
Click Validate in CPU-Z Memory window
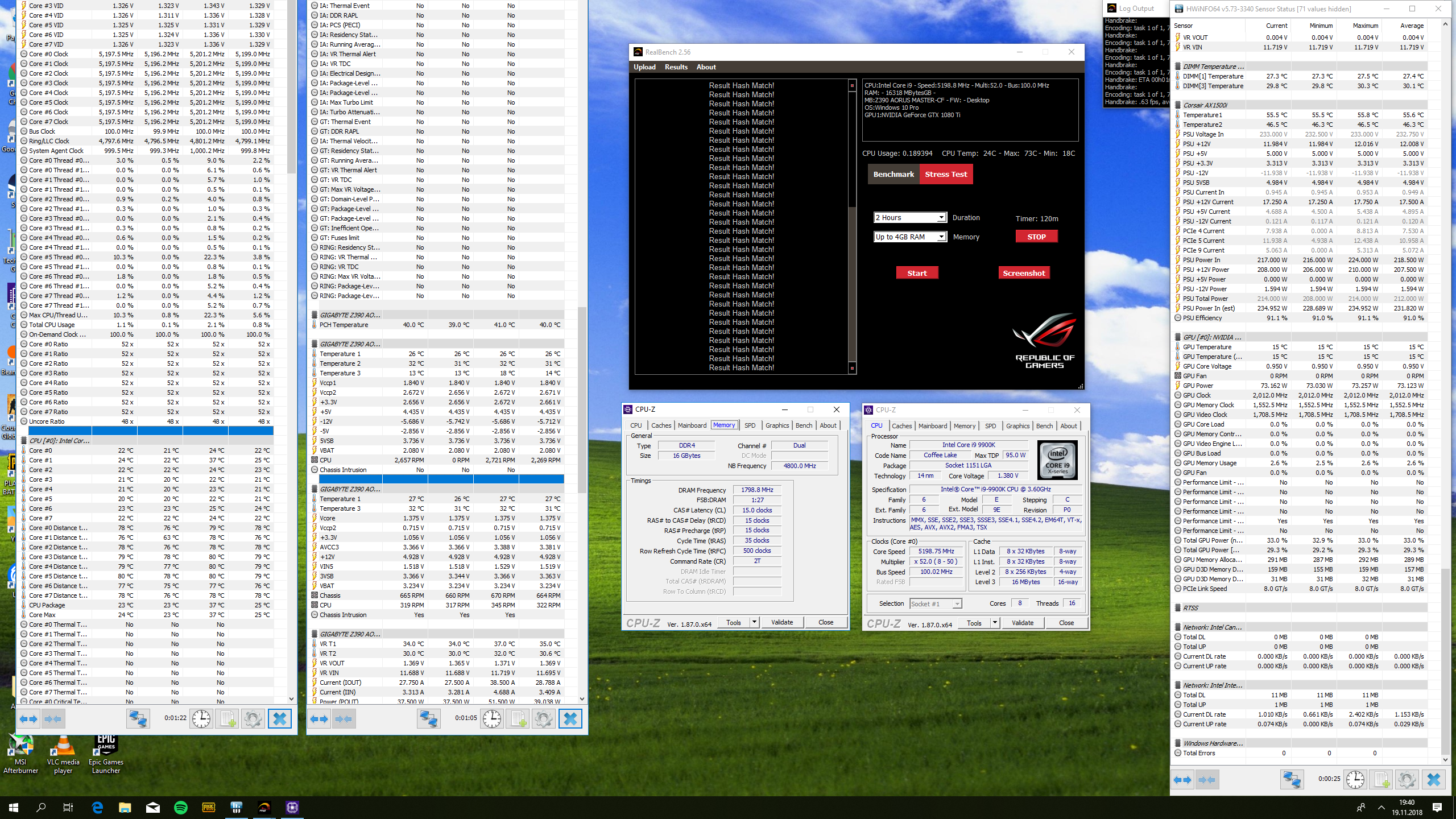click(x=782, y=622)
